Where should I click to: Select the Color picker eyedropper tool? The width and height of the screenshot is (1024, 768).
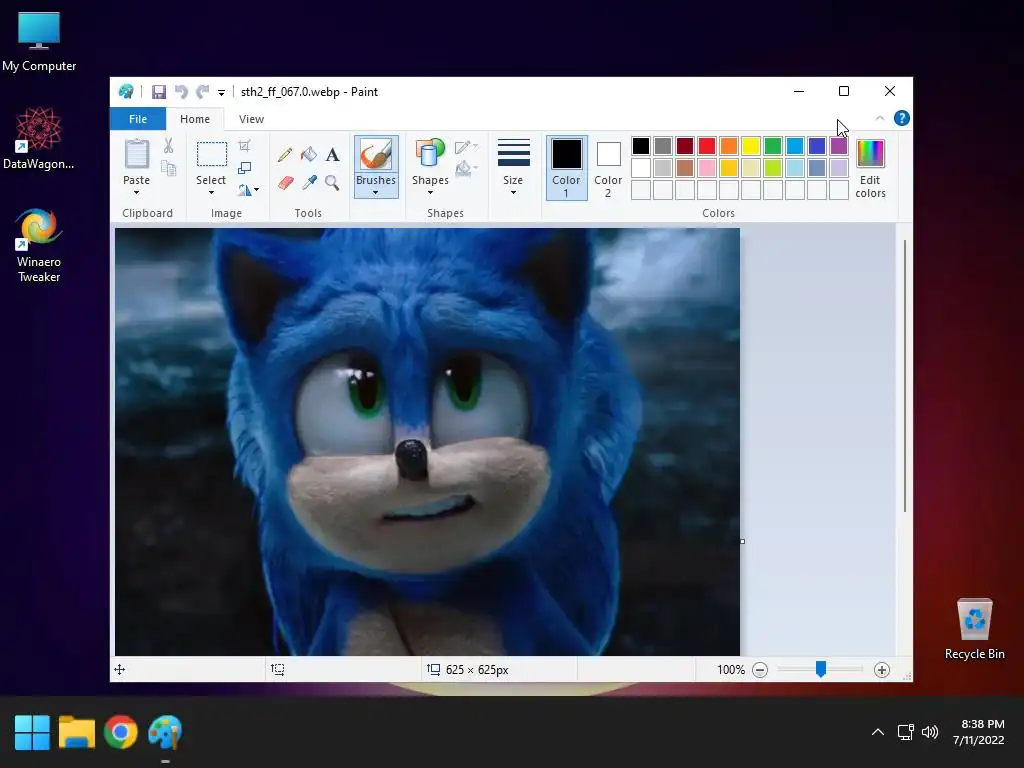pyautogui.click(x=309, y=183)
